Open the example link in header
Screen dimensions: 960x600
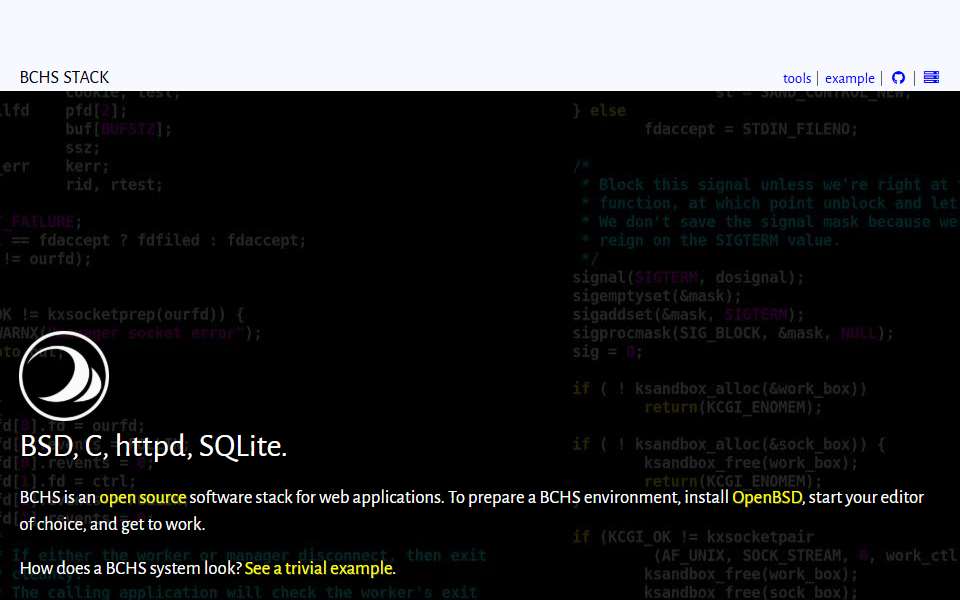(x=850, y=78)
